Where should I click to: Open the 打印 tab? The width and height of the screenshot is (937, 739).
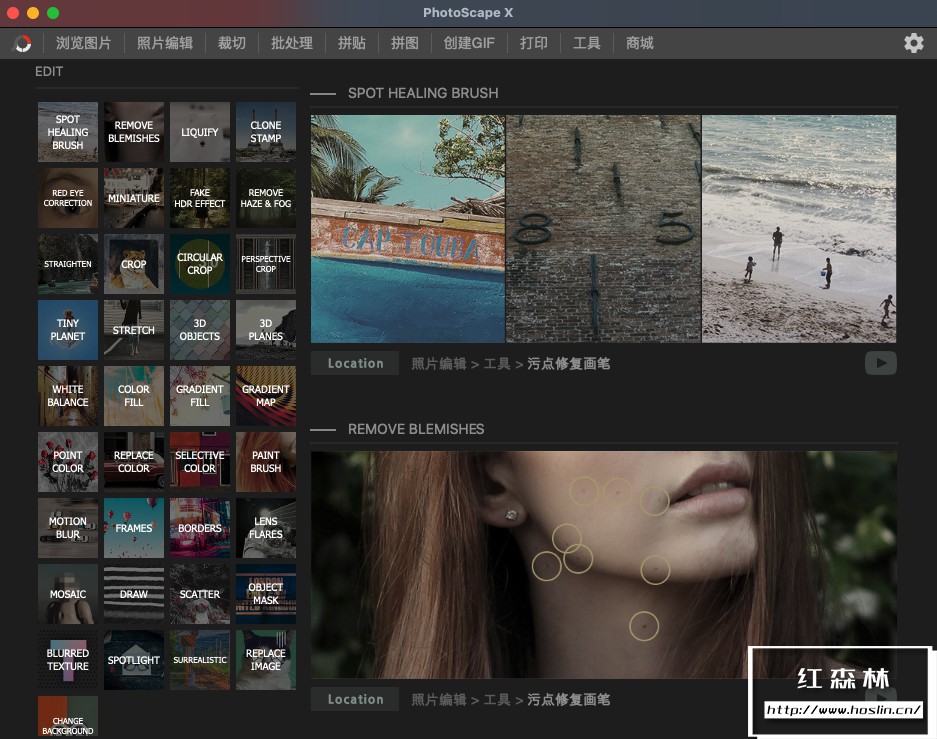coord(534,43)
